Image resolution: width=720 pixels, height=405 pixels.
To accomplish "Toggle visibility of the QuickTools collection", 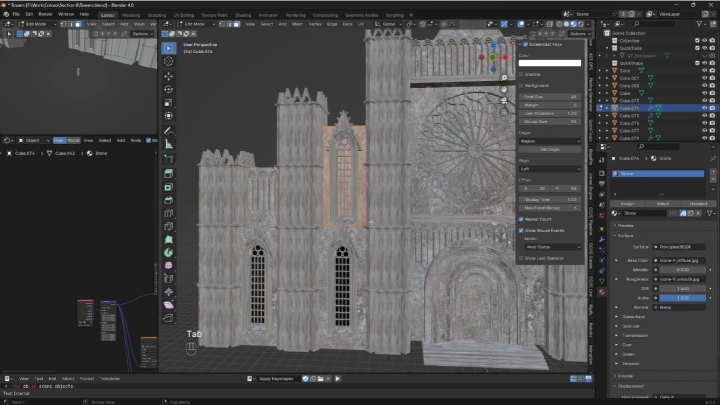I will click(704, 48).
